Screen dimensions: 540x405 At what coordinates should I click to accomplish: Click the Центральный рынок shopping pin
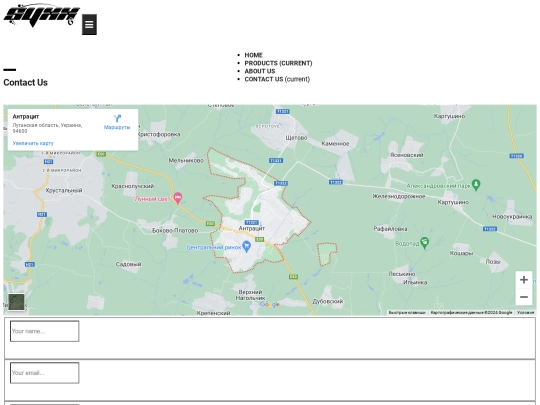(246, 247)
